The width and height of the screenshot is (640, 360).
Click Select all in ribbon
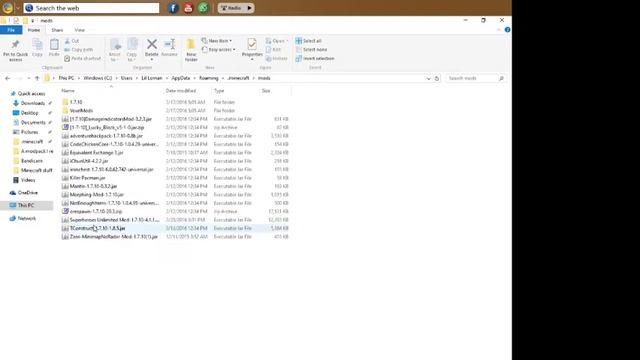[309, 41]
